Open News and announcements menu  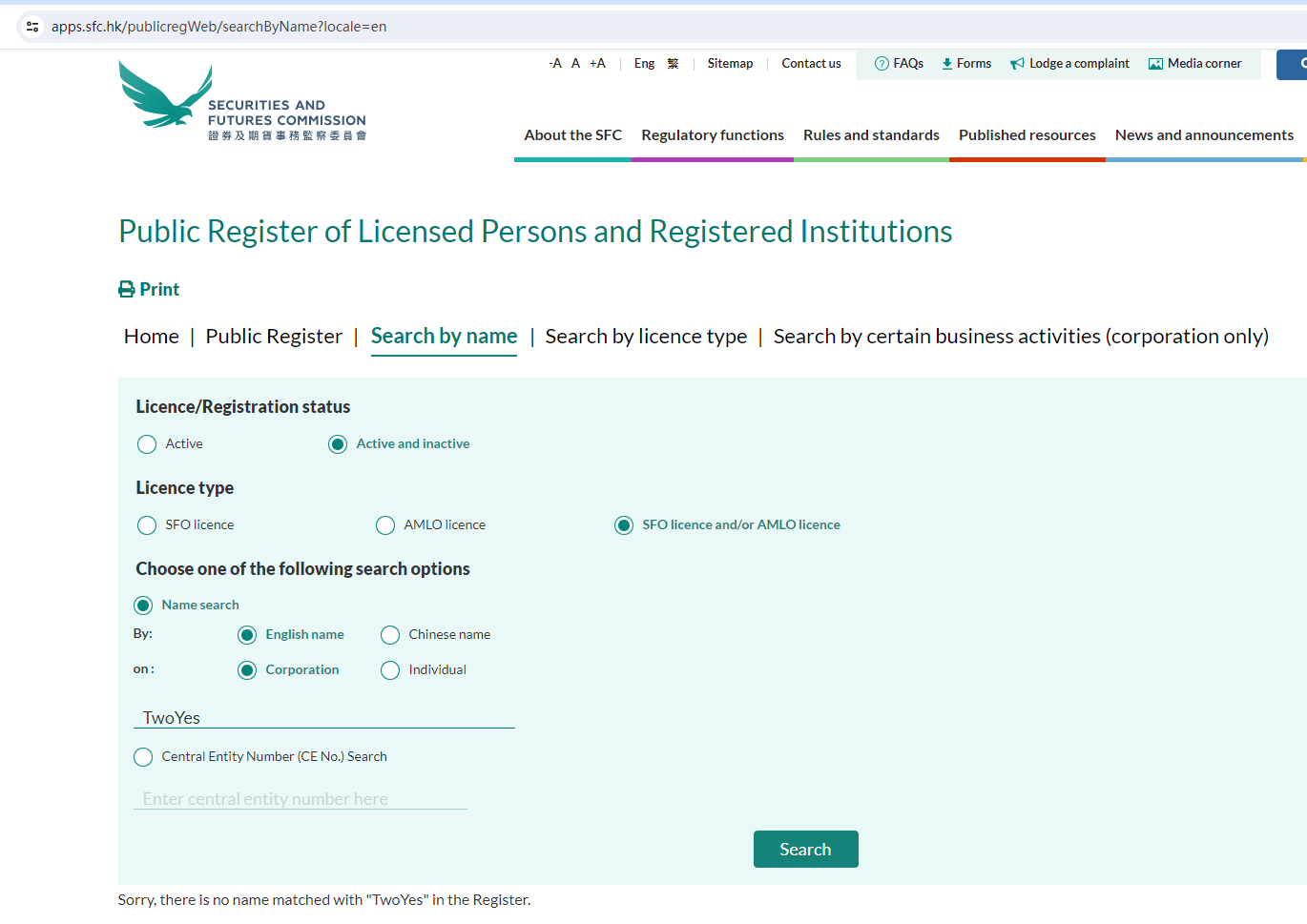click(x=1204, y=135)
